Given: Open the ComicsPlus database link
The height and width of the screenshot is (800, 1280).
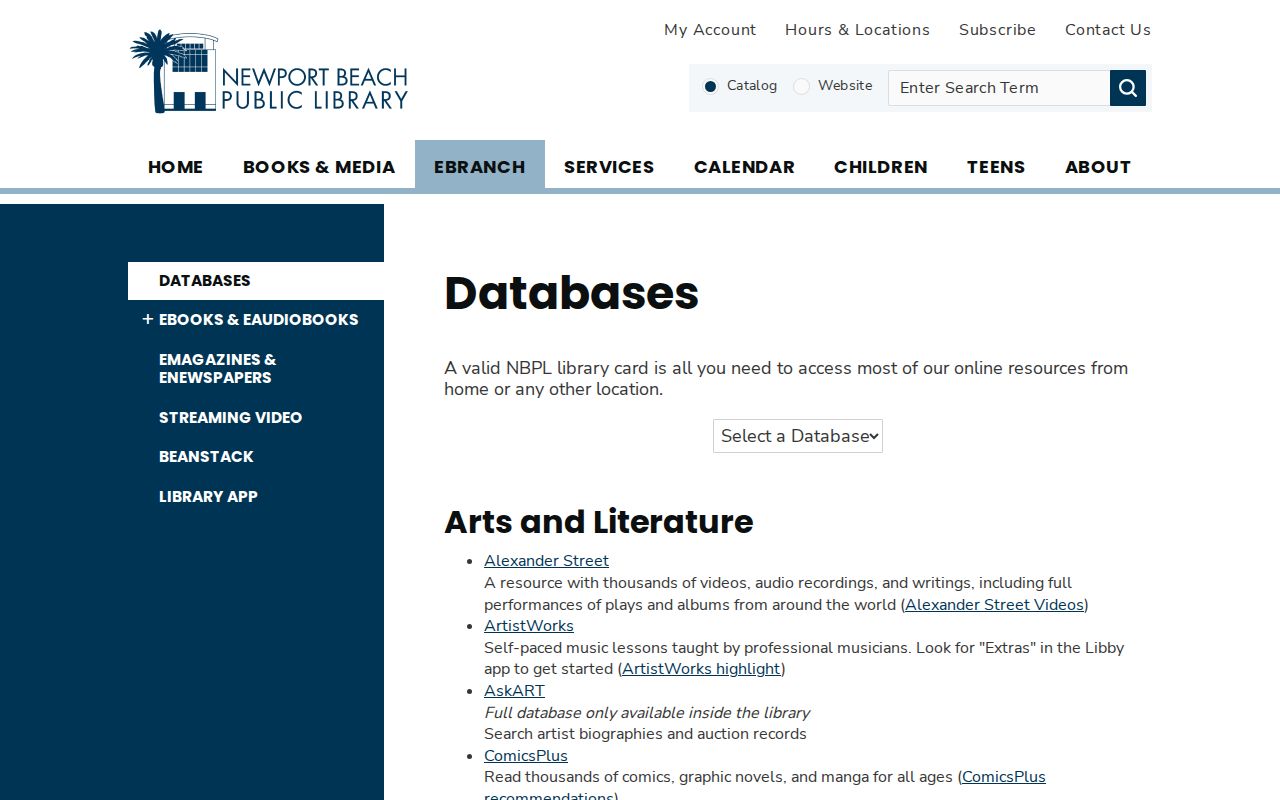Looking at the screenshot, I should tap(526, 756).
